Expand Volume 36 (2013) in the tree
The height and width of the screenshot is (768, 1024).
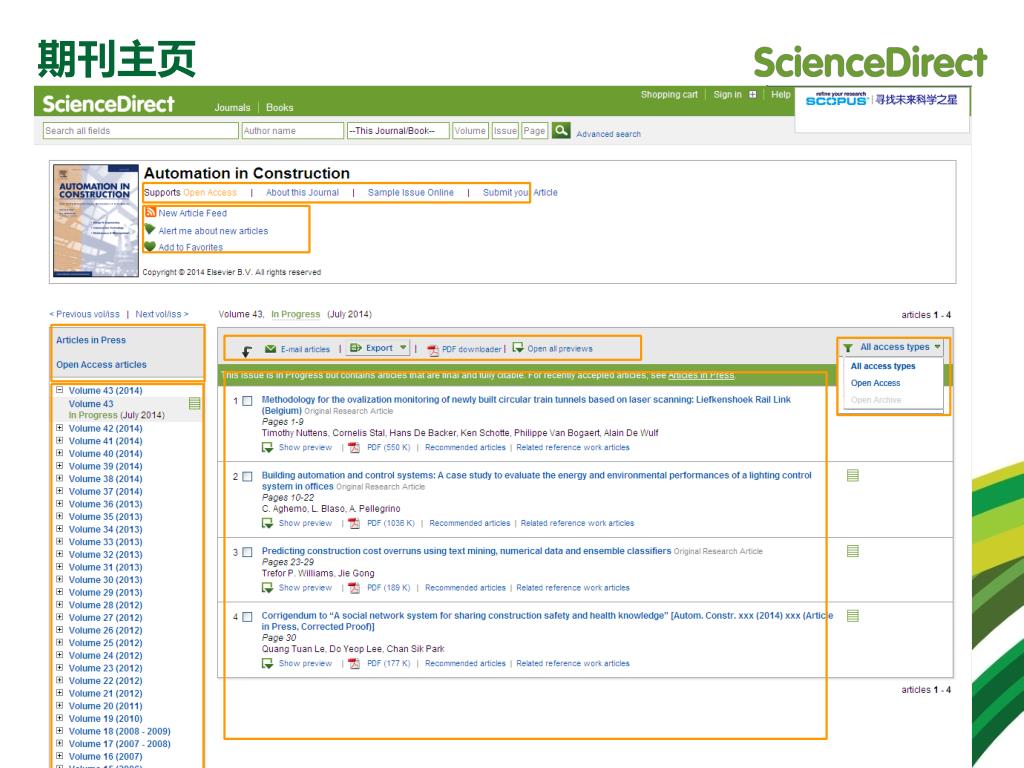(x=59, y=504)
